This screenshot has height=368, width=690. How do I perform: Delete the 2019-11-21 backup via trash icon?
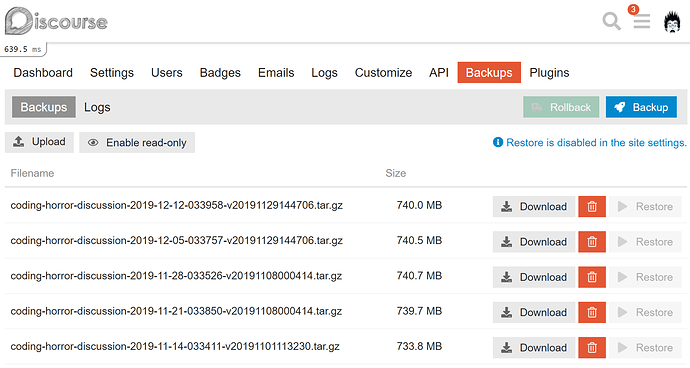click(x=592, y=312)
